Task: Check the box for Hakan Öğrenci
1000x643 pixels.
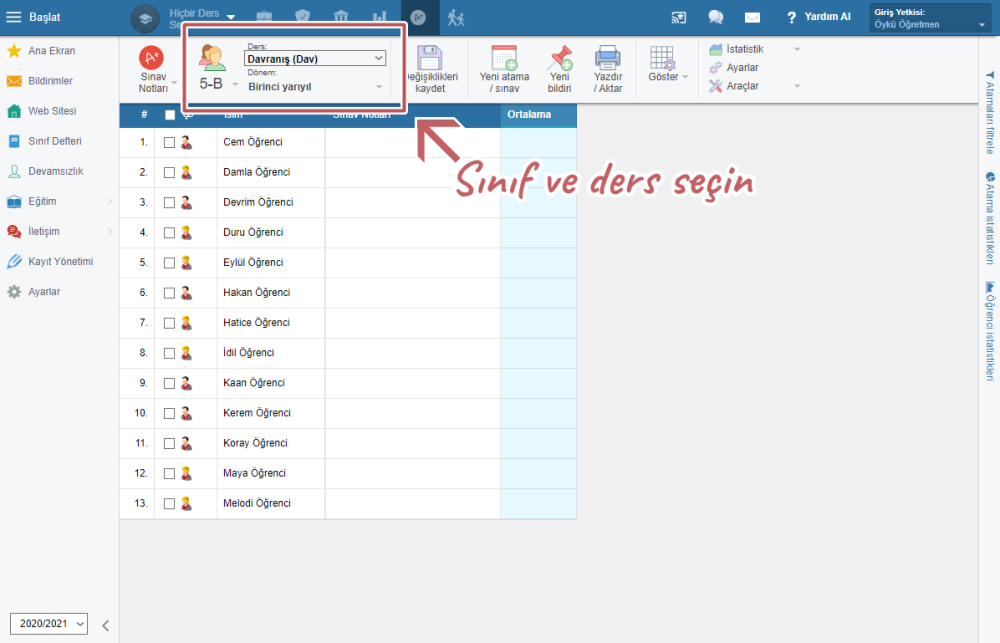Action: click(169, 293)
